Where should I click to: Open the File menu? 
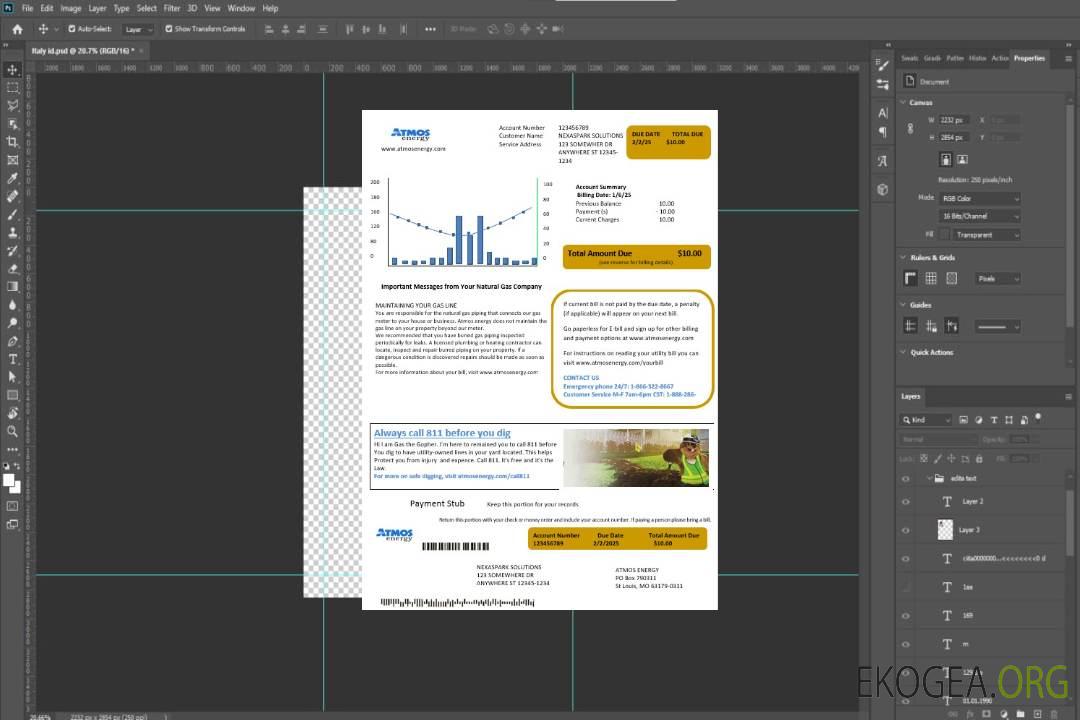pyautogui.click(x=28, y=8)
